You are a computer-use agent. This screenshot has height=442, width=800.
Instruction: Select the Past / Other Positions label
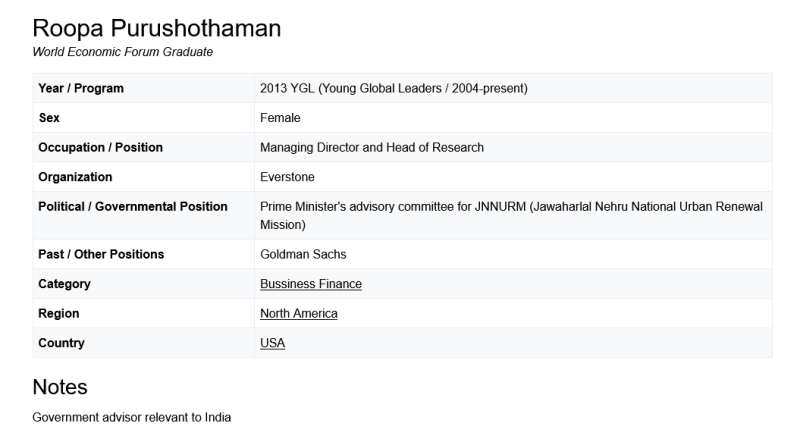click(101, 255)
